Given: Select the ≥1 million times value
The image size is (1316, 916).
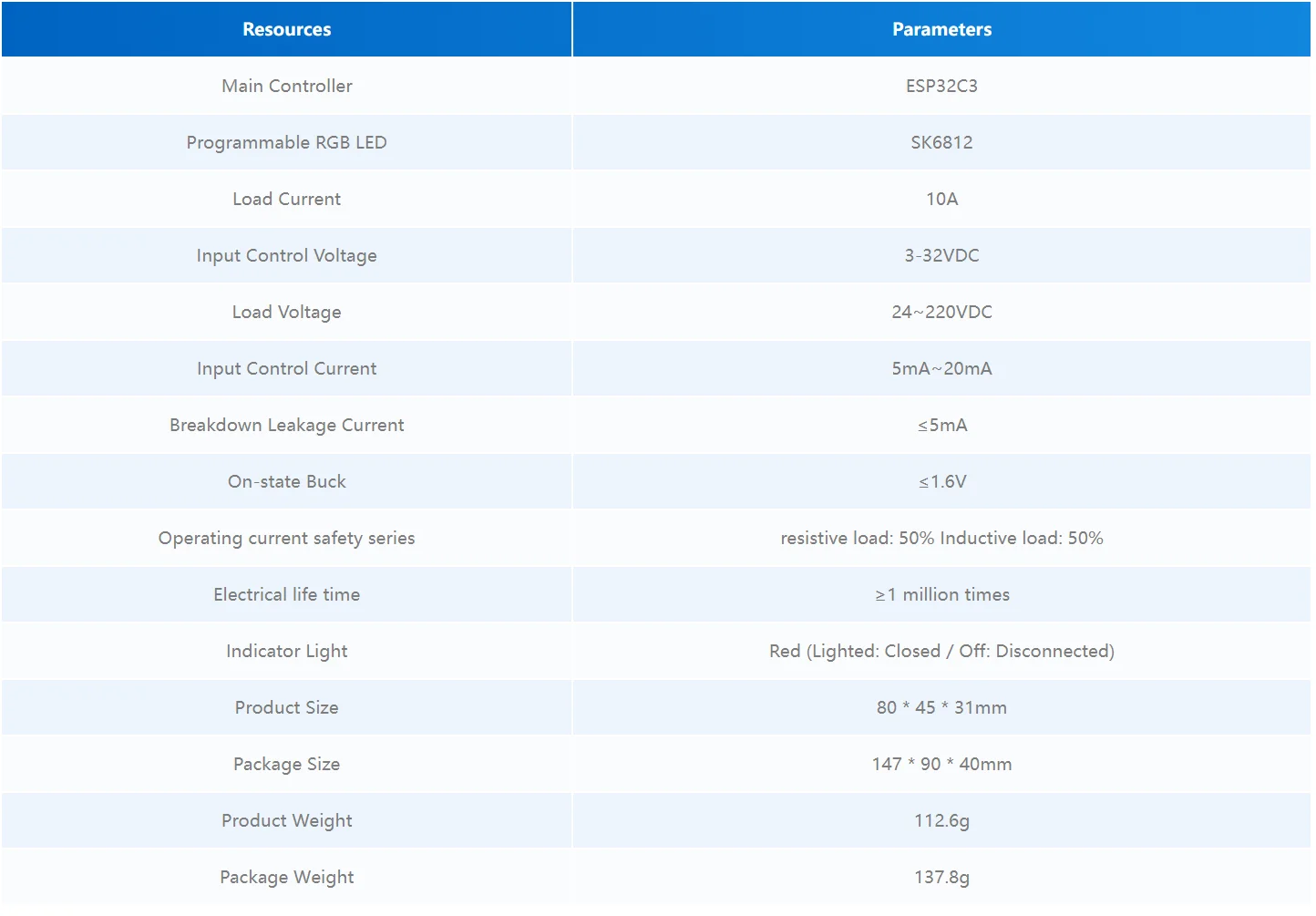Looking at the screenshot, I should [941, 594].
